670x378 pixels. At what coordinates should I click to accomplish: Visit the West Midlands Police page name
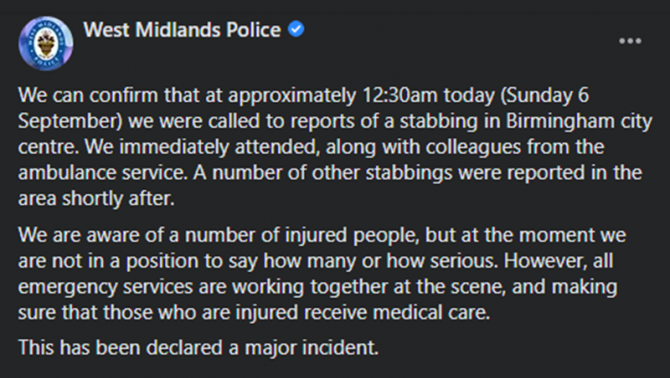182,29
